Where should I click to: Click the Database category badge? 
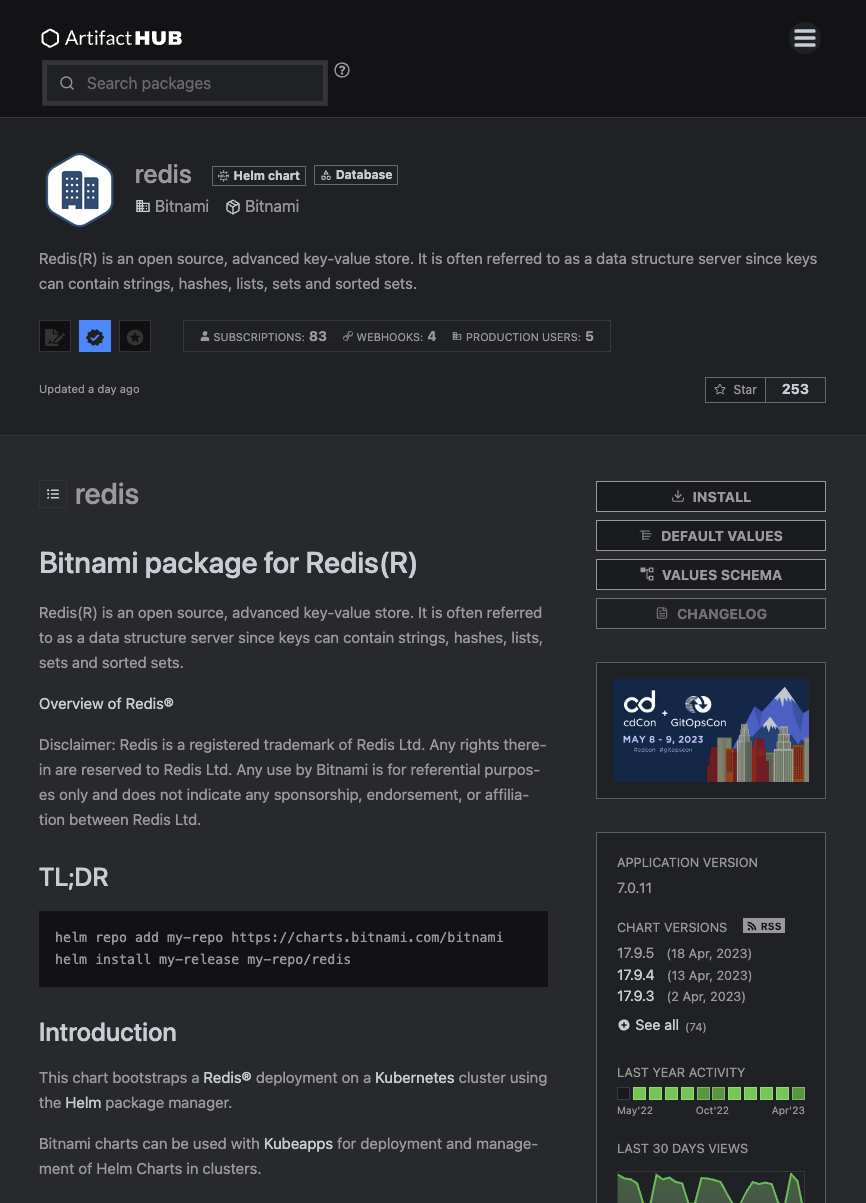pos(356,175)
